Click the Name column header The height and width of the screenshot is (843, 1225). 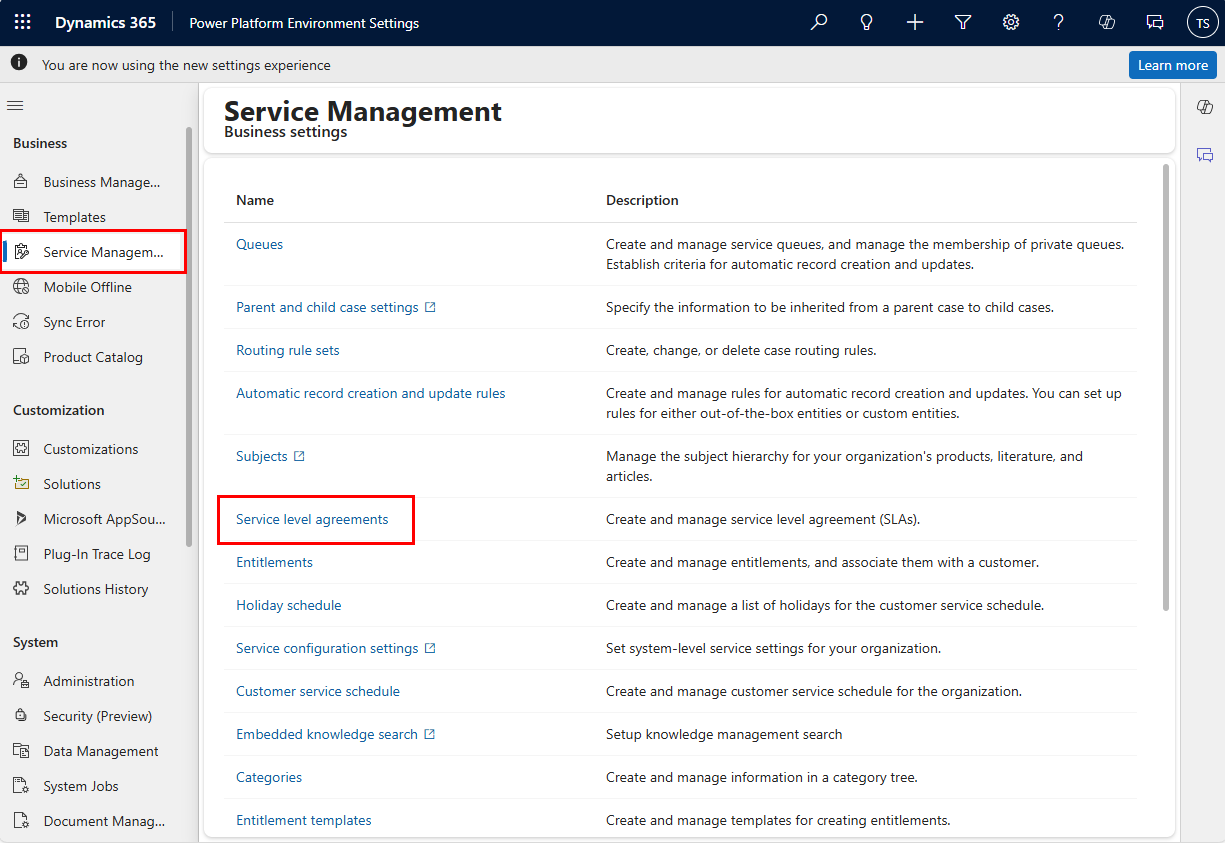pos(255,200)
